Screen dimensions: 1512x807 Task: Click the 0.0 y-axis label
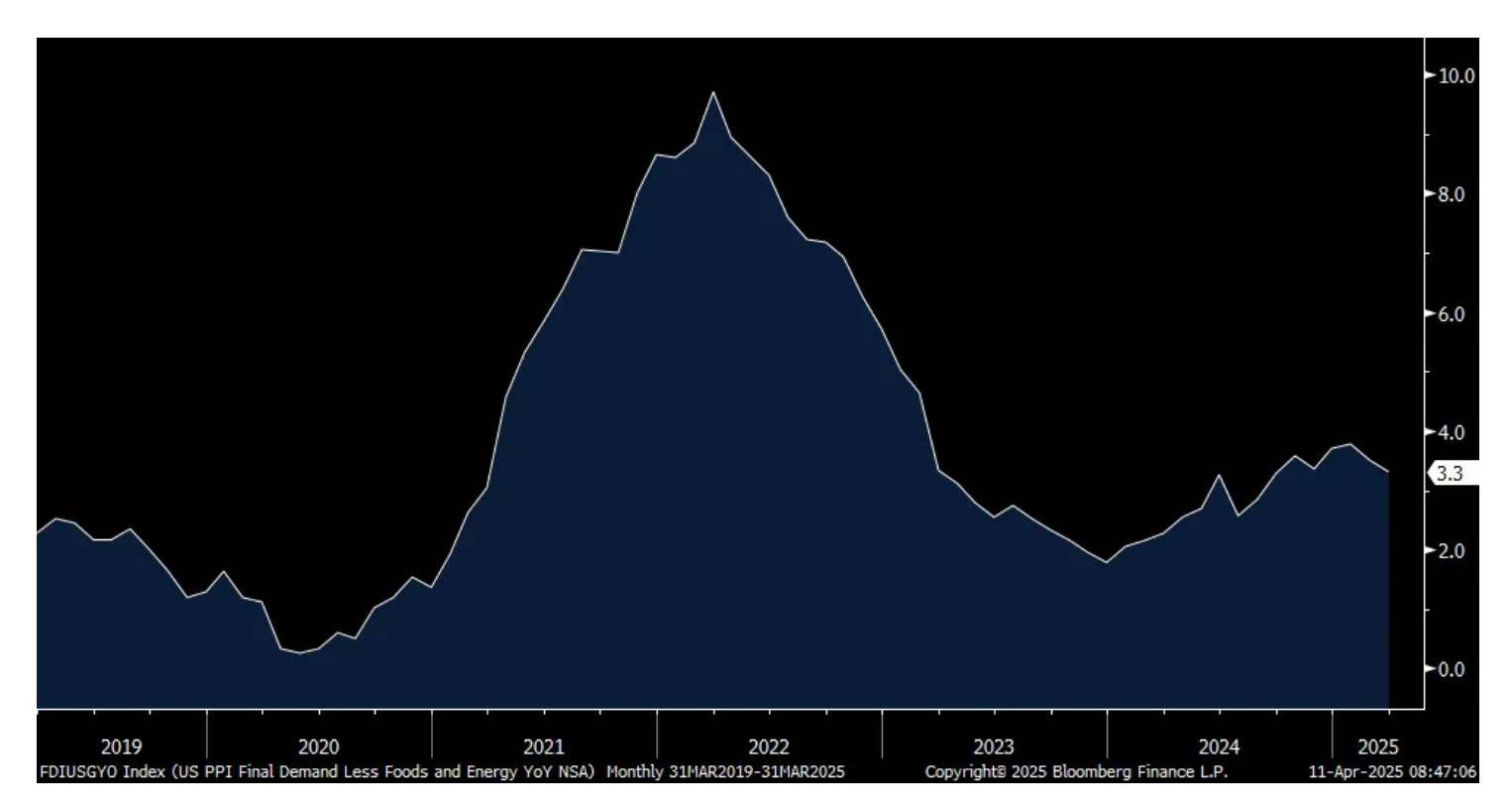[x=1451, y=669]
